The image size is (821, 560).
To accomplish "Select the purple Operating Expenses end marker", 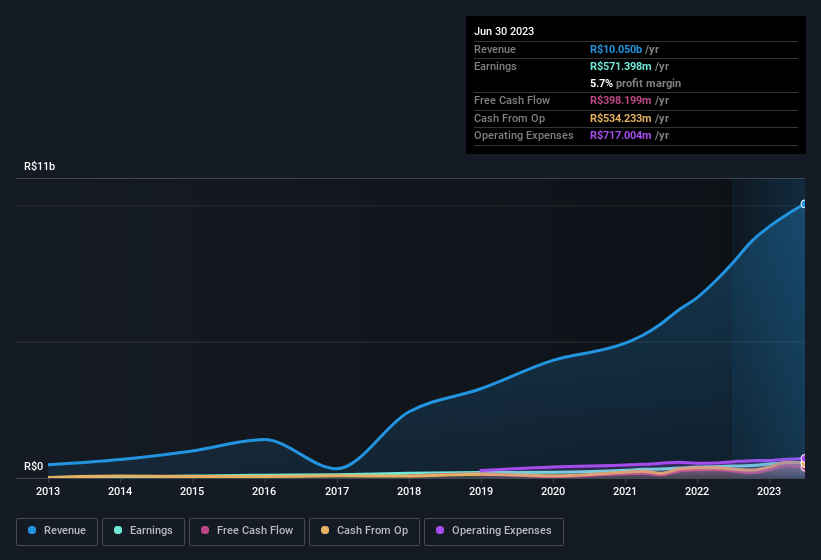I will click(804, 458).
